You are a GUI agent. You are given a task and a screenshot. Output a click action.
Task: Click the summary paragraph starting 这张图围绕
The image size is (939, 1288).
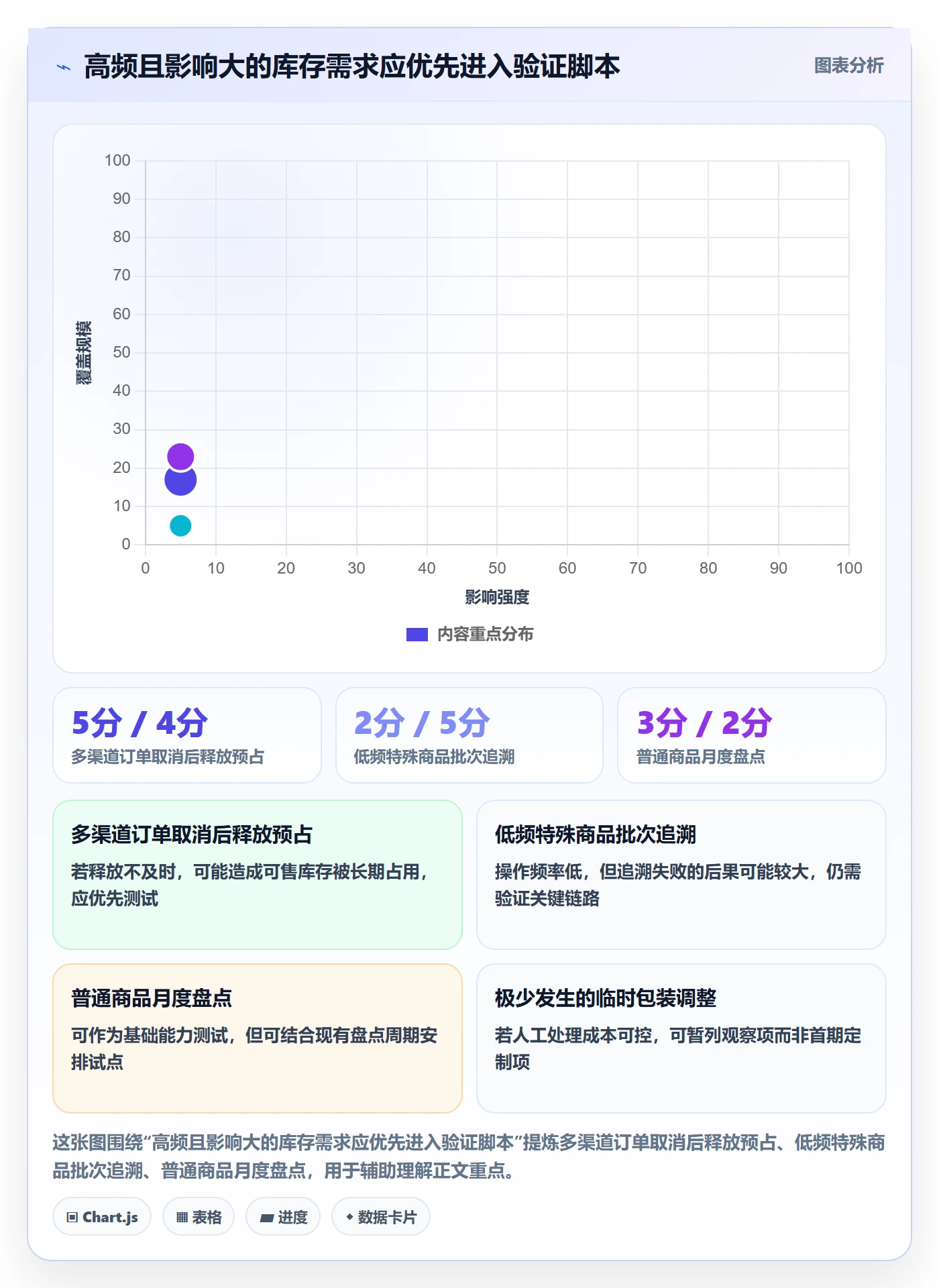click(469, 1156)
